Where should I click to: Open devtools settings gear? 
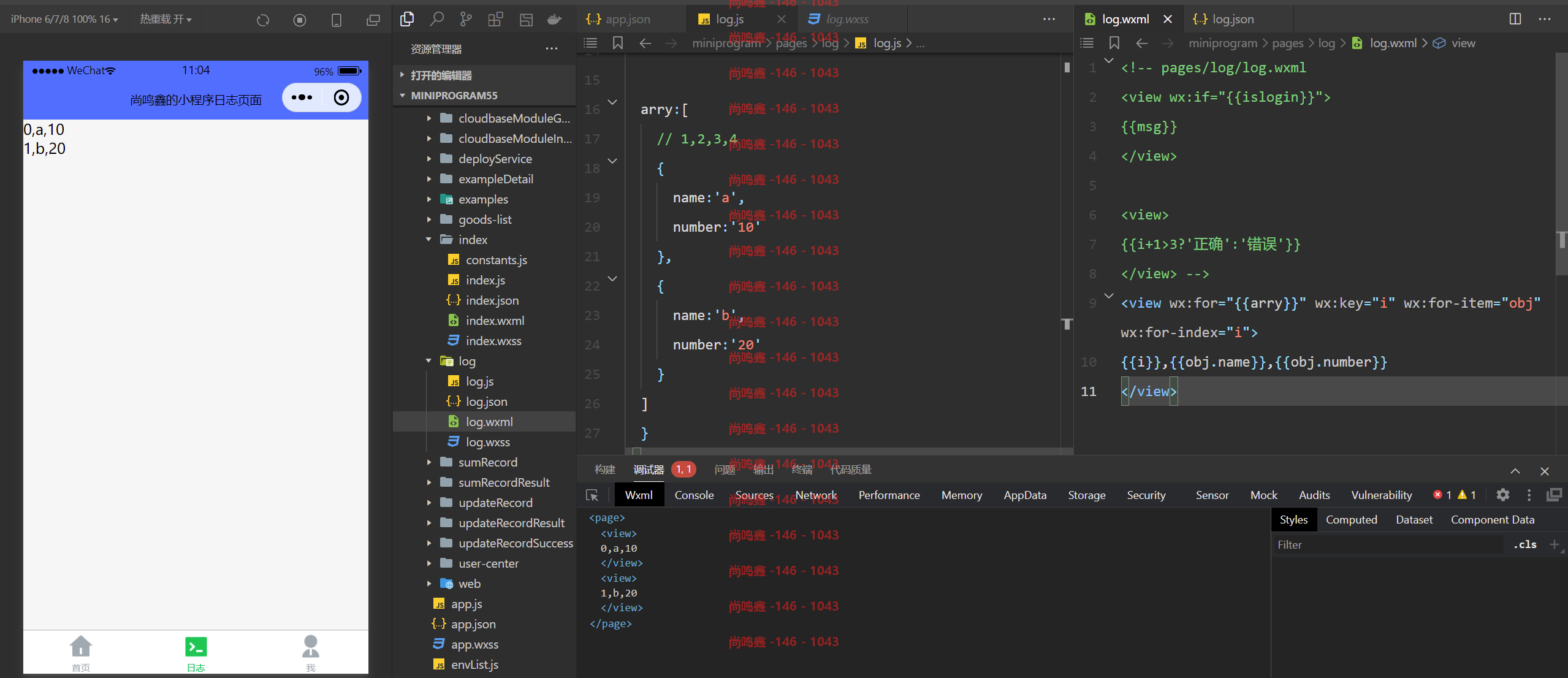(x=1503, y=495)
